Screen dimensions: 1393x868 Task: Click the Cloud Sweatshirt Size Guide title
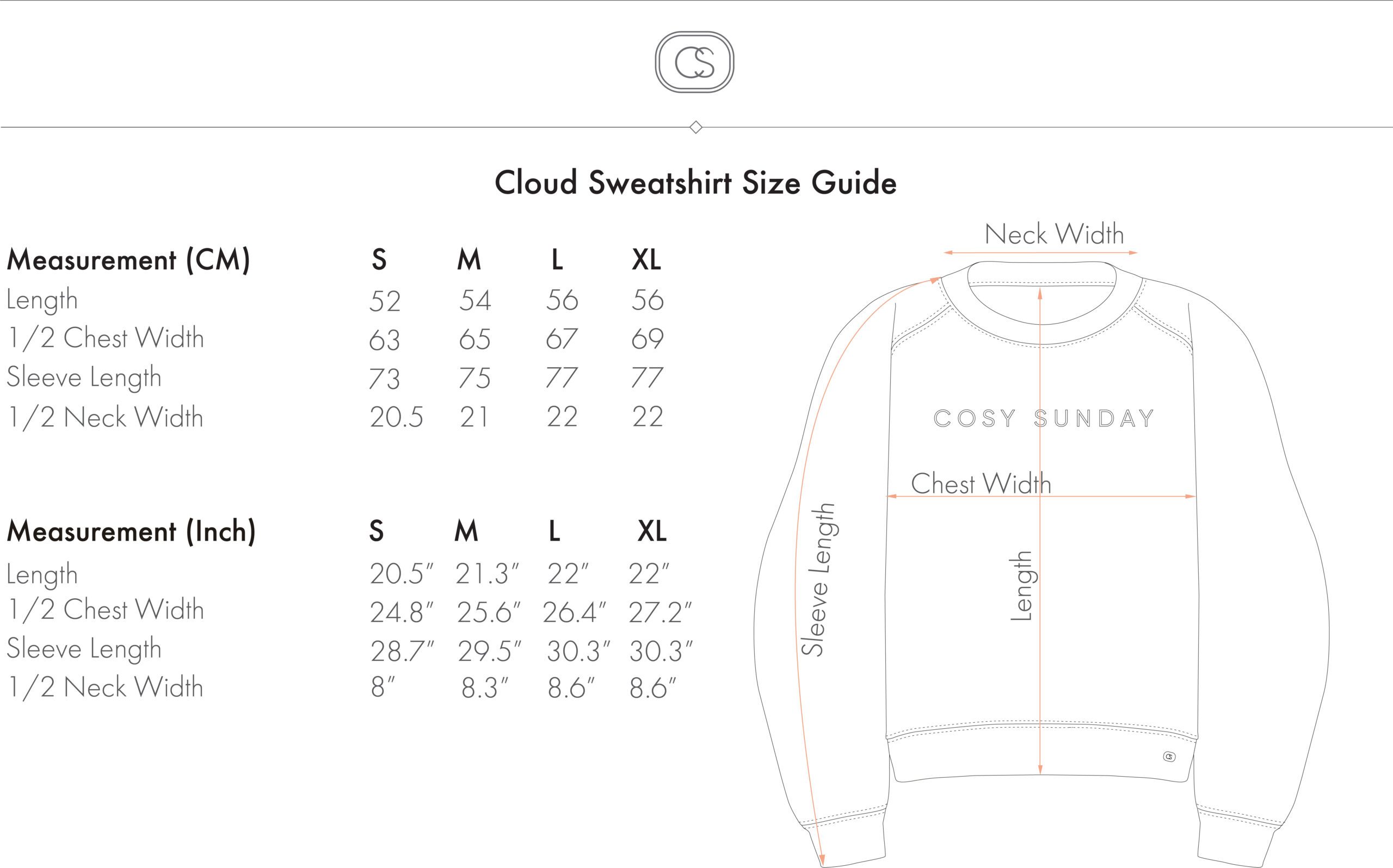(695, 183)
